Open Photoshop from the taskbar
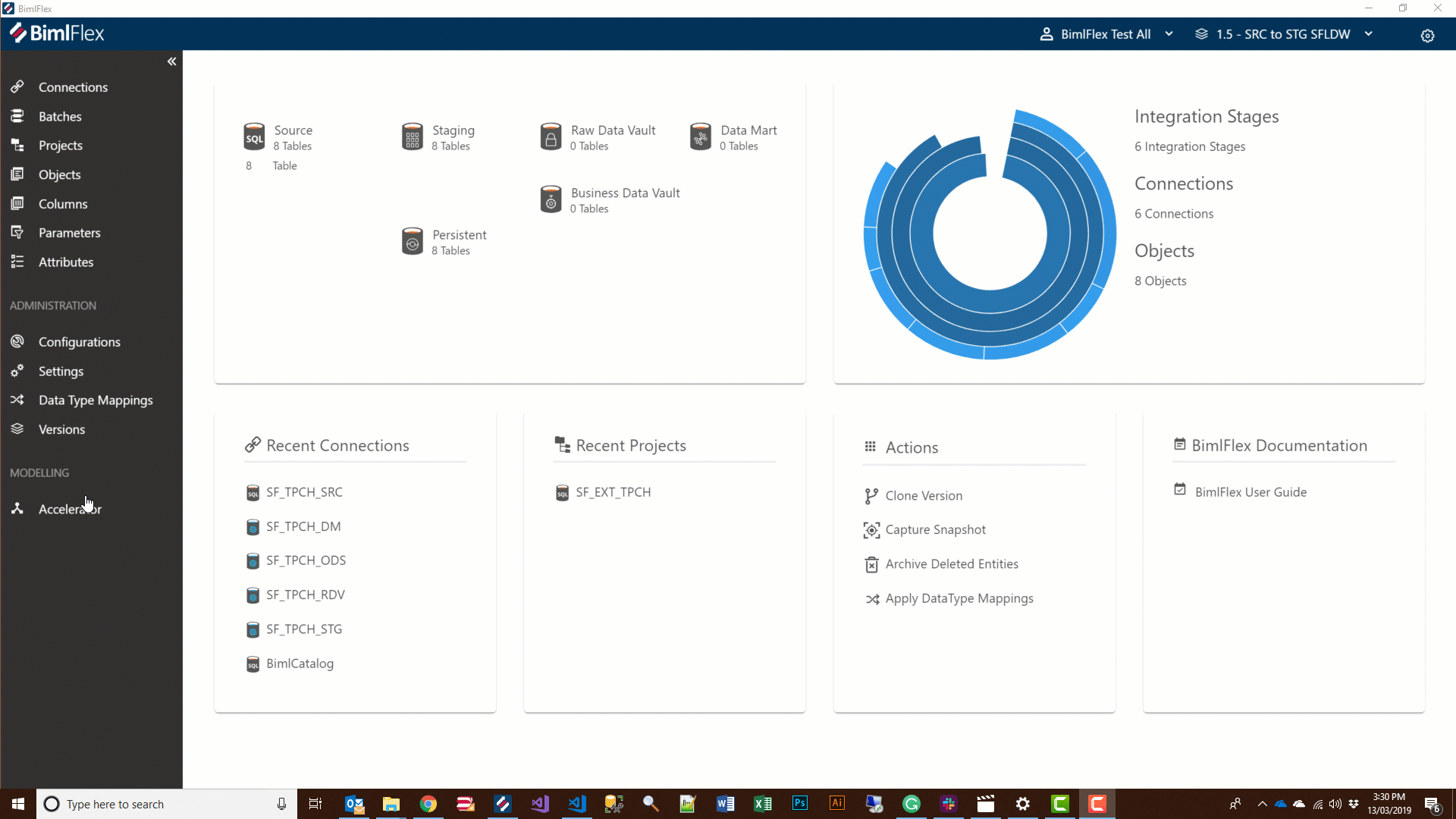This screenshot has height=819, width=1456. tap(800, 804)
